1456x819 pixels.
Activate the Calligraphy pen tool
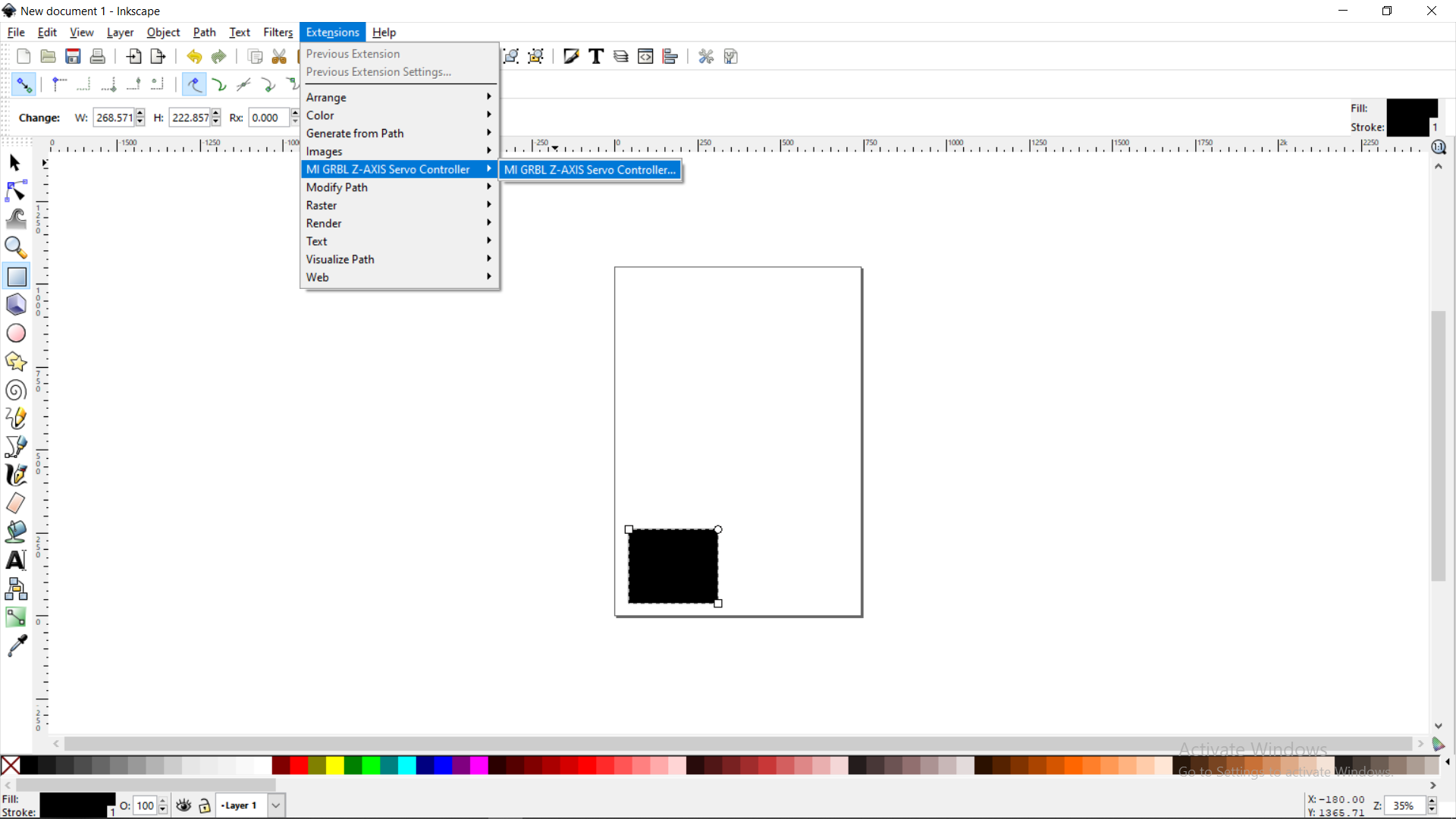pos(16,475)
